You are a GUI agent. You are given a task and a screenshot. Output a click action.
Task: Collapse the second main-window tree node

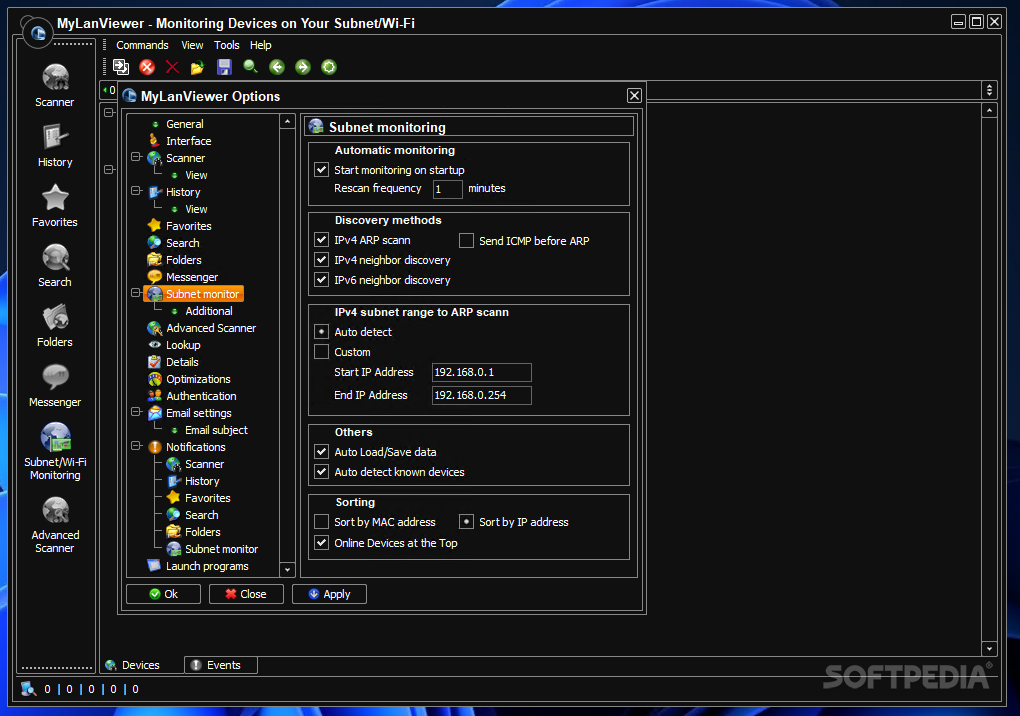(x=109, y=170)
